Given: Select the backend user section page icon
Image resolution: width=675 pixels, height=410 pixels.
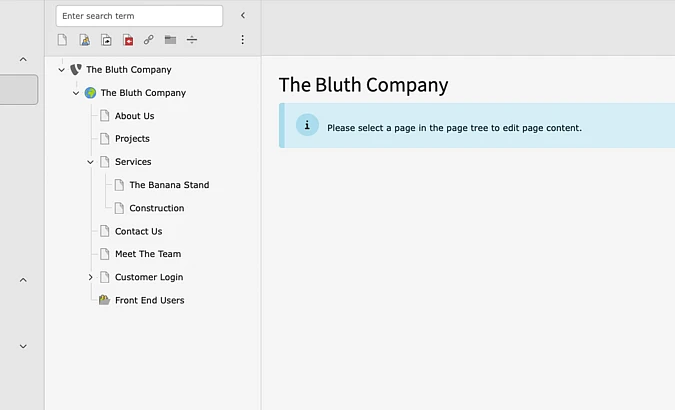Looking at the screenshot, I should pos(84,40).
